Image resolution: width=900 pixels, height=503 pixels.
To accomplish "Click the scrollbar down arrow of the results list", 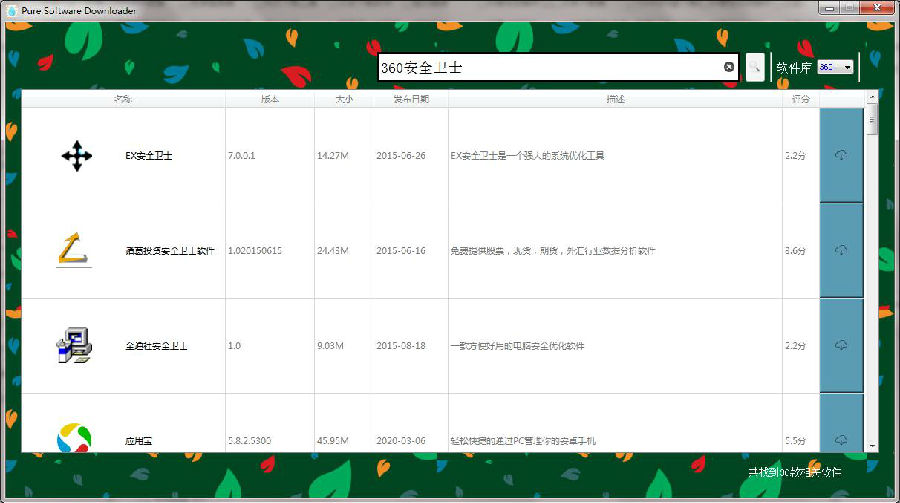I will pyautogui.click(x=872, y=446).
